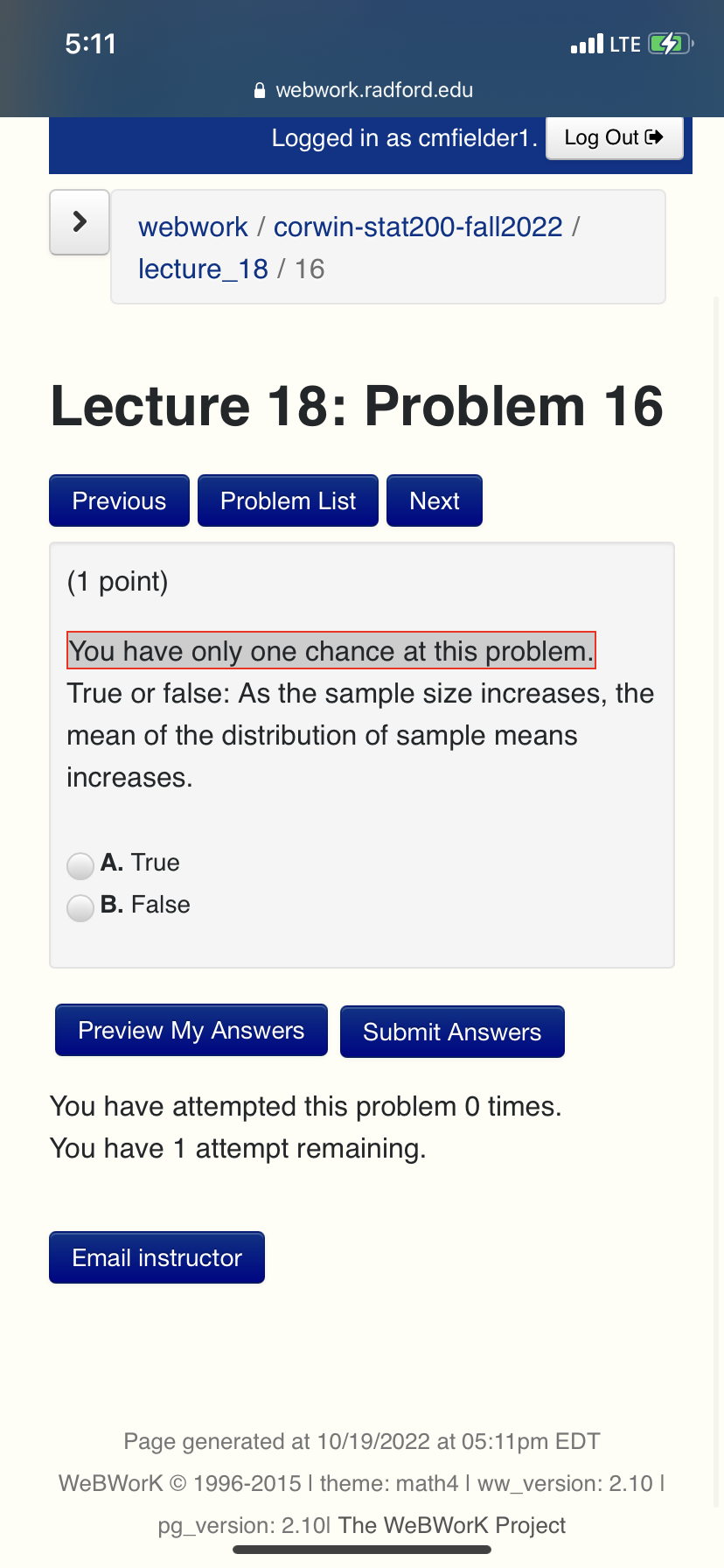Image resolution: width=724 pixels, height=1568 pixels.
Task: Preview My Answers before submitting
Action: 191,1030
